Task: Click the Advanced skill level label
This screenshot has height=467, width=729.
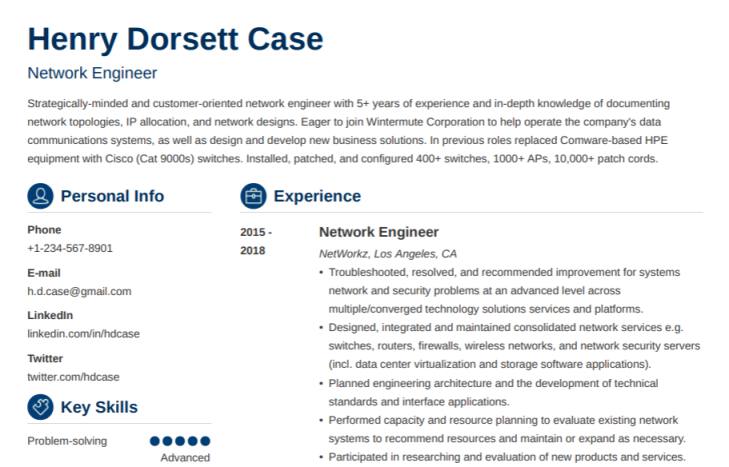Action: pos(185,458)
